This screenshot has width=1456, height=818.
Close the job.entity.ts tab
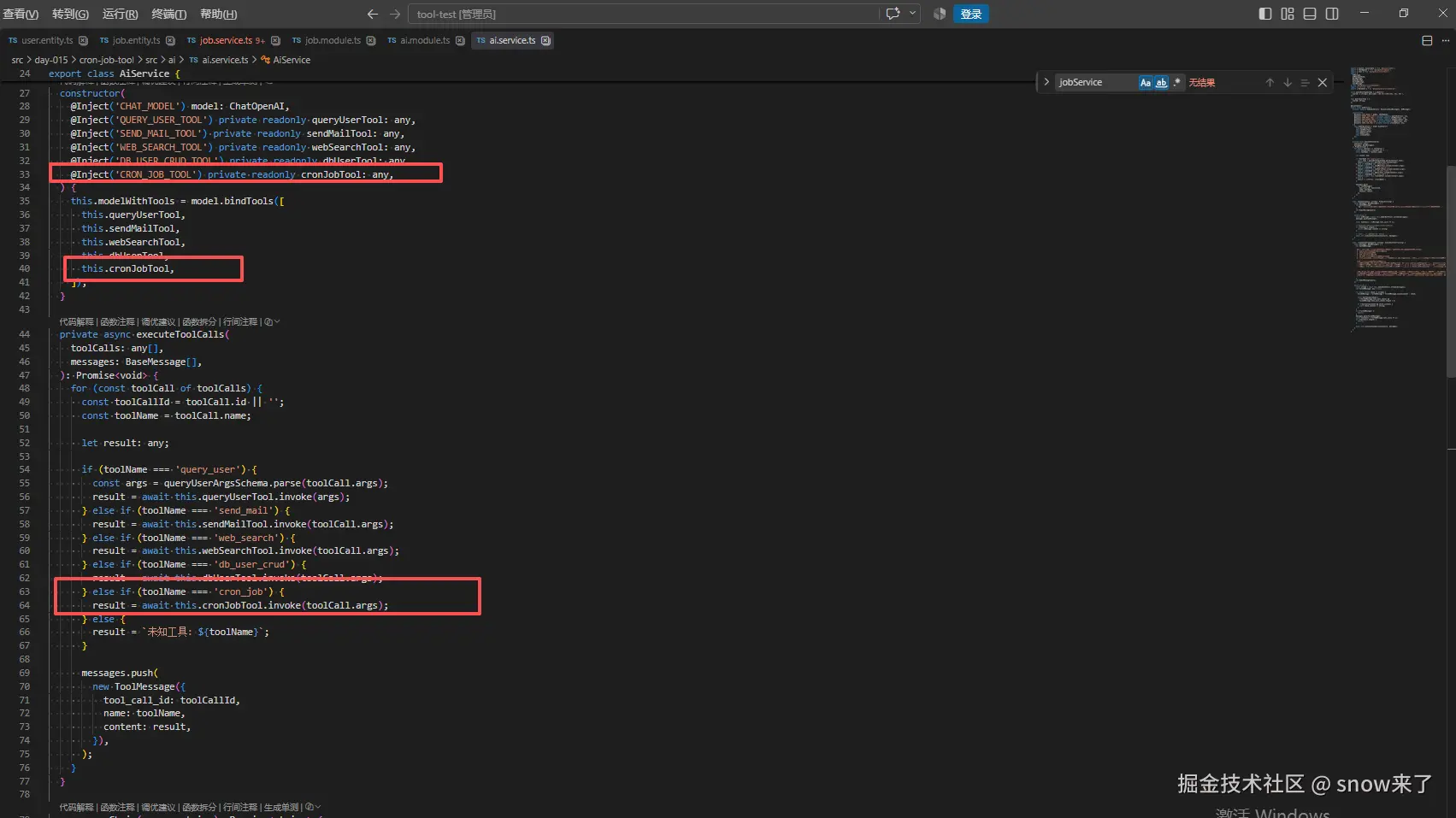(170, 40)
